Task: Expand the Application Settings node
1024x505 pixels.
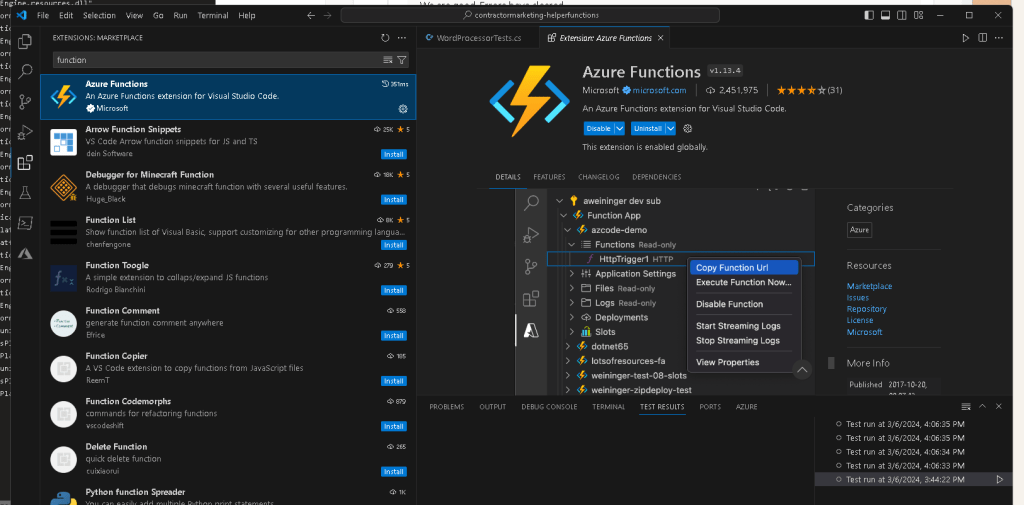Action: [572, 274]
